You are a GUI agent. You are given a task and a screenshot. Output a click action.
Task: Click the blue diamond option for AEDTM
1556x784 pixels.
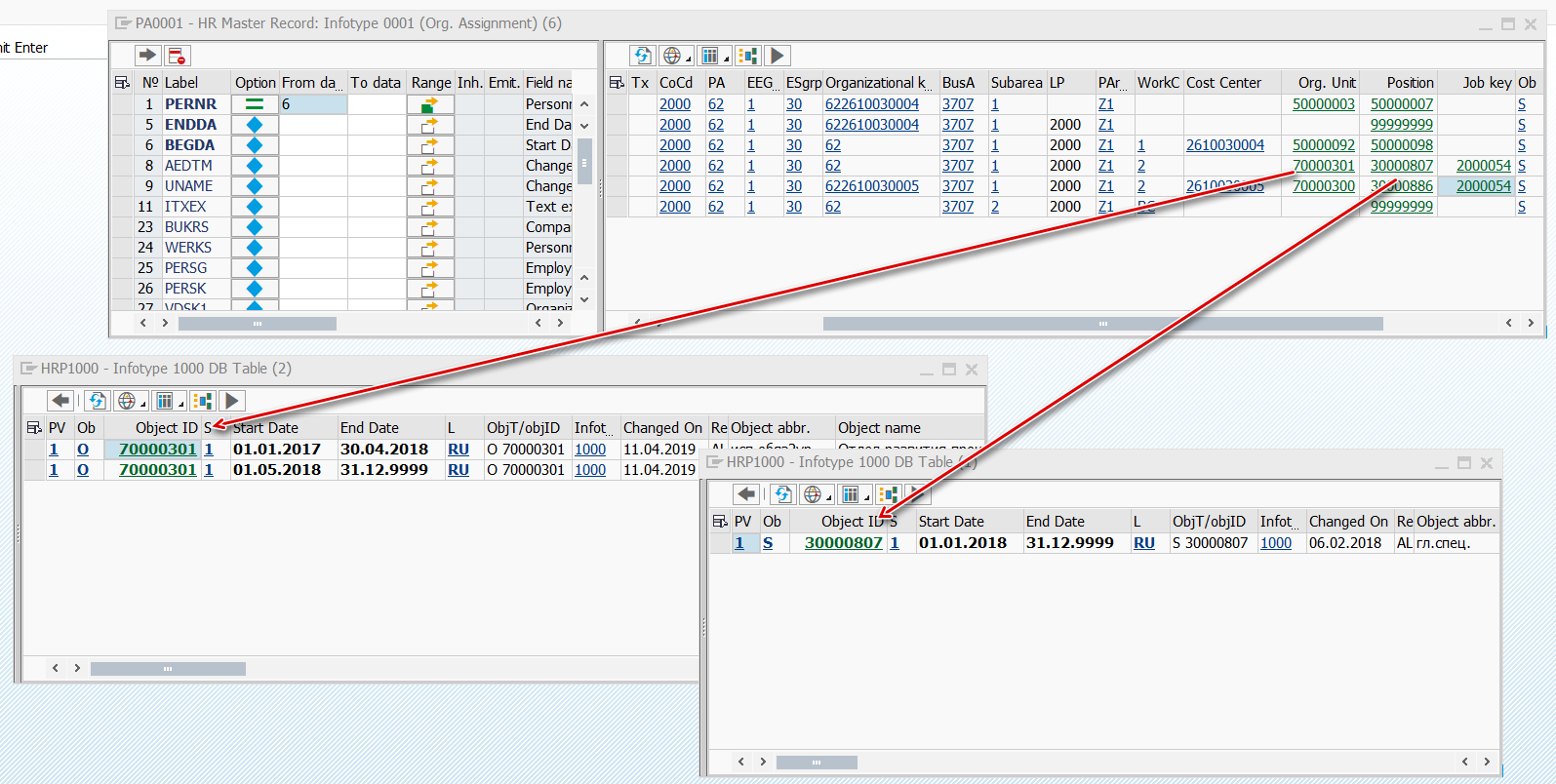(x=255, y=166)
